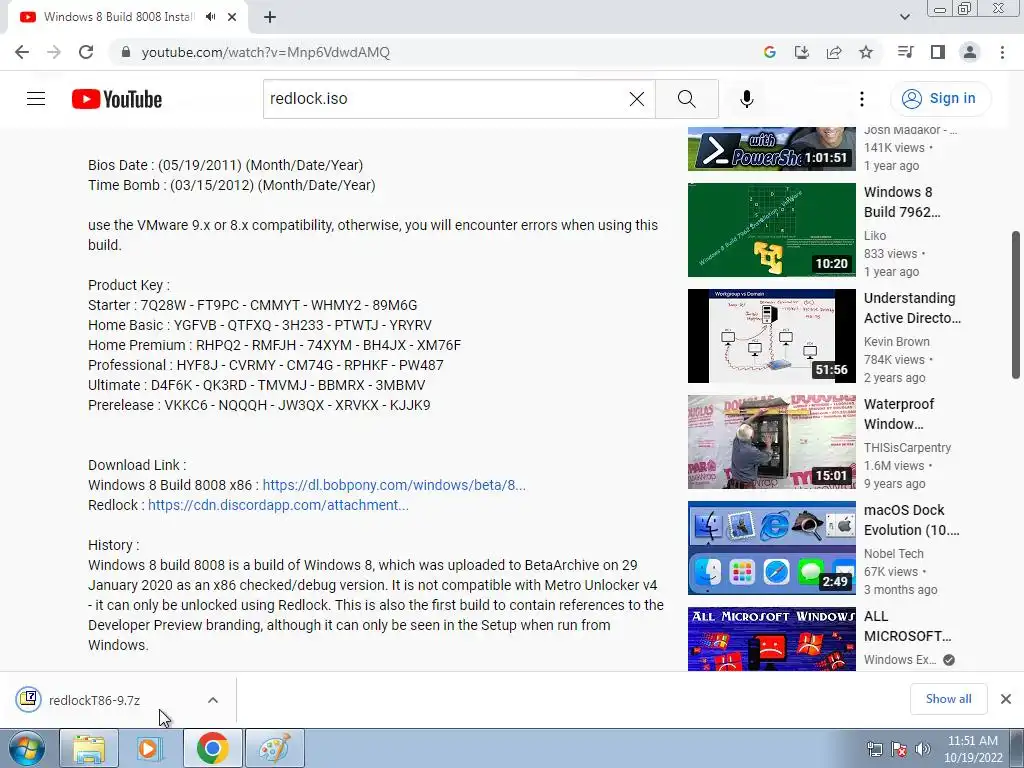The height and width of the screenshot is (768, 1024).
Task: Click the padlock site info icon
Action: pos(126,52)
